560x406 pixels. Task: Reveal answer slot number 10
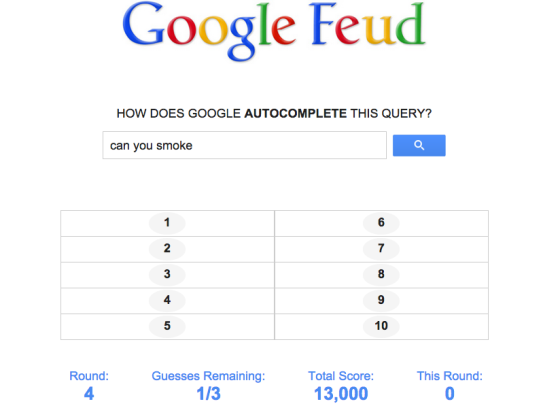click(381, 326)
